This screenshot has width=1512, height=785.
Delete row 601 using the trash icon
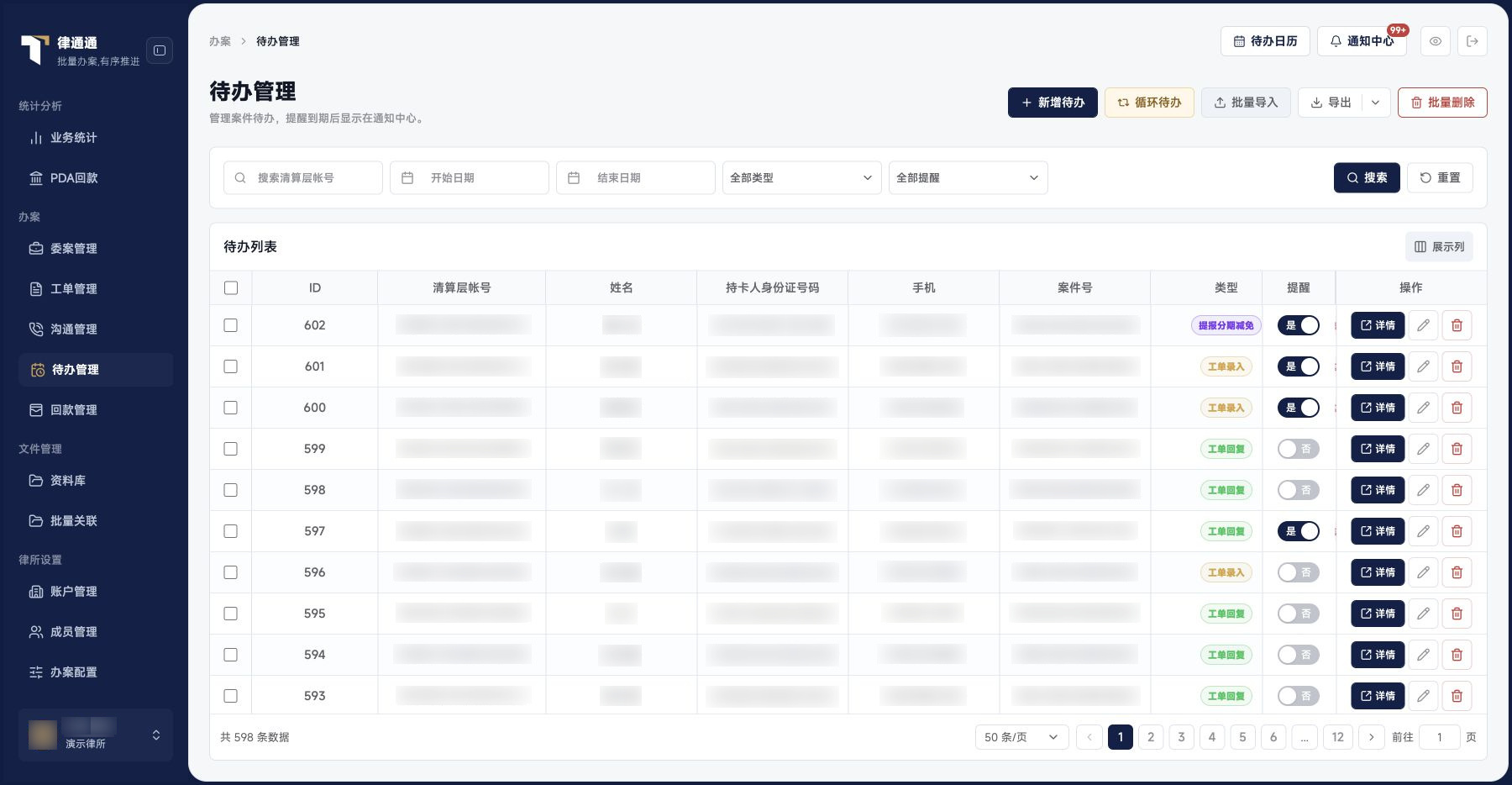point(1457,366)
